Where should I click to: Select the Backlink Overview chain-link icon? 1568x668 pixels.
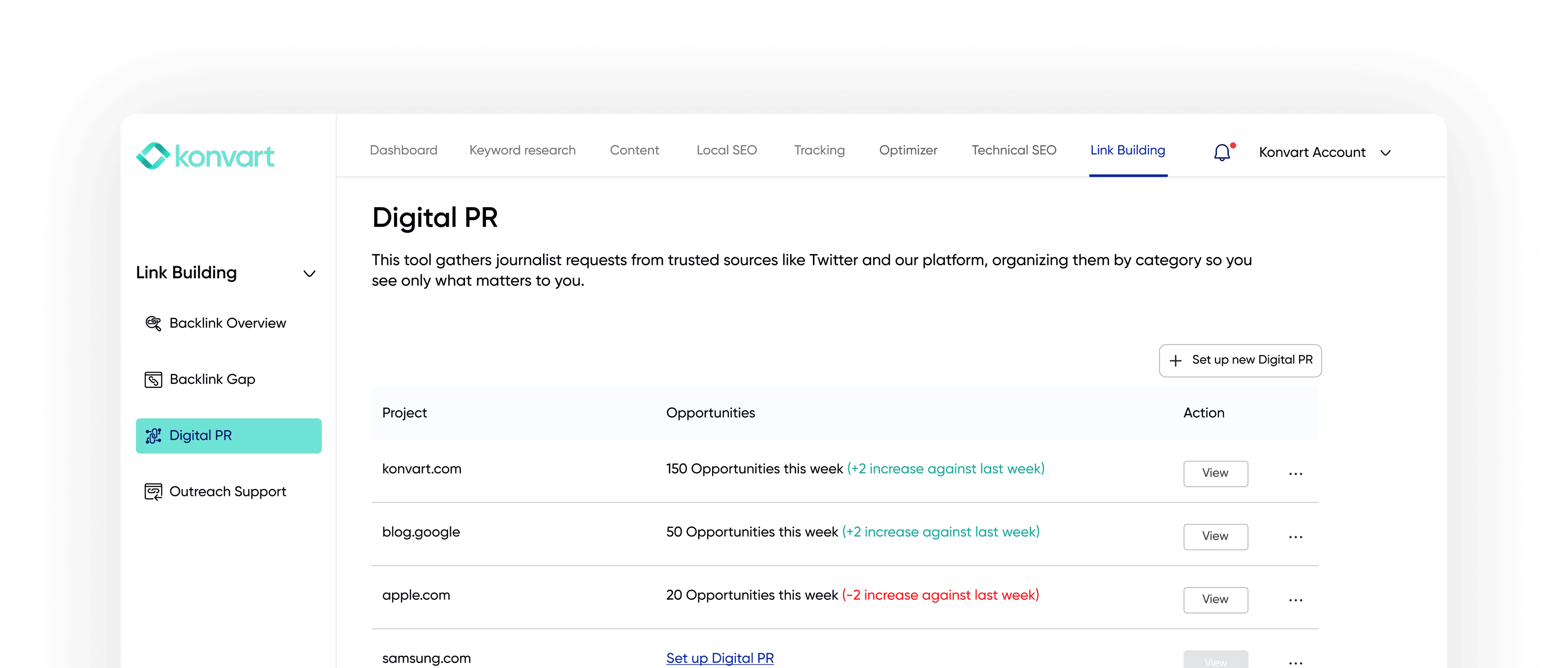pos(153,323)
